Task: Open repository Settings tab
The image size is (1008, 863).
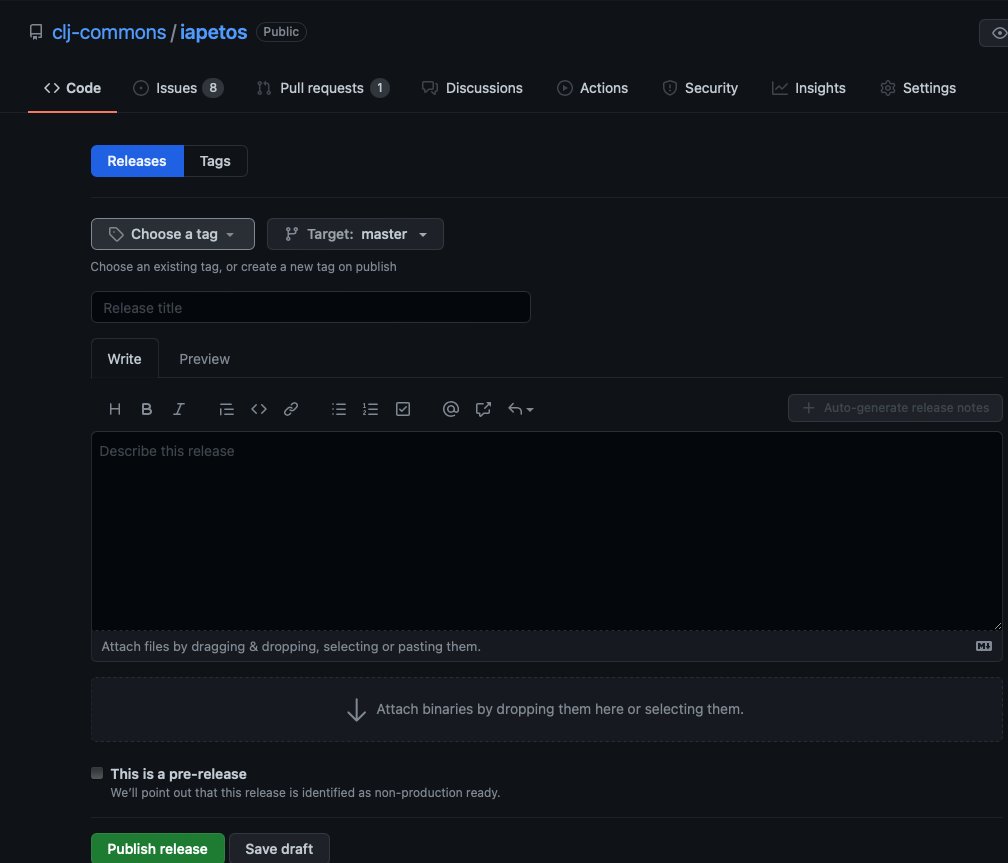Action: (x=917, y=88)
